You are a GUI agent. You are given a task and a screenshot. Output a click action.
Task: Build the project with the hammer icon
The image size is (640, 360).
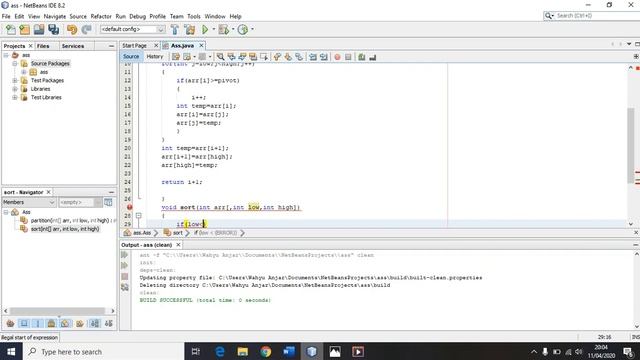click(175, 29)
